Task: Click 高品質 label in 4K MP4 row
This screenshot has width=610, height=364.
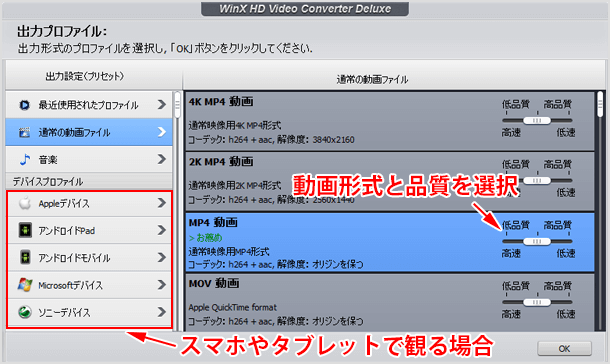Action: coord(558,104)
